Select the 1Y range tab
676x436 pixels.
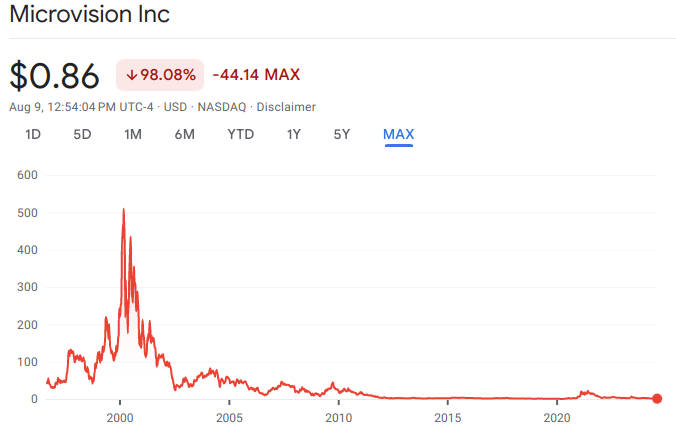293,134
